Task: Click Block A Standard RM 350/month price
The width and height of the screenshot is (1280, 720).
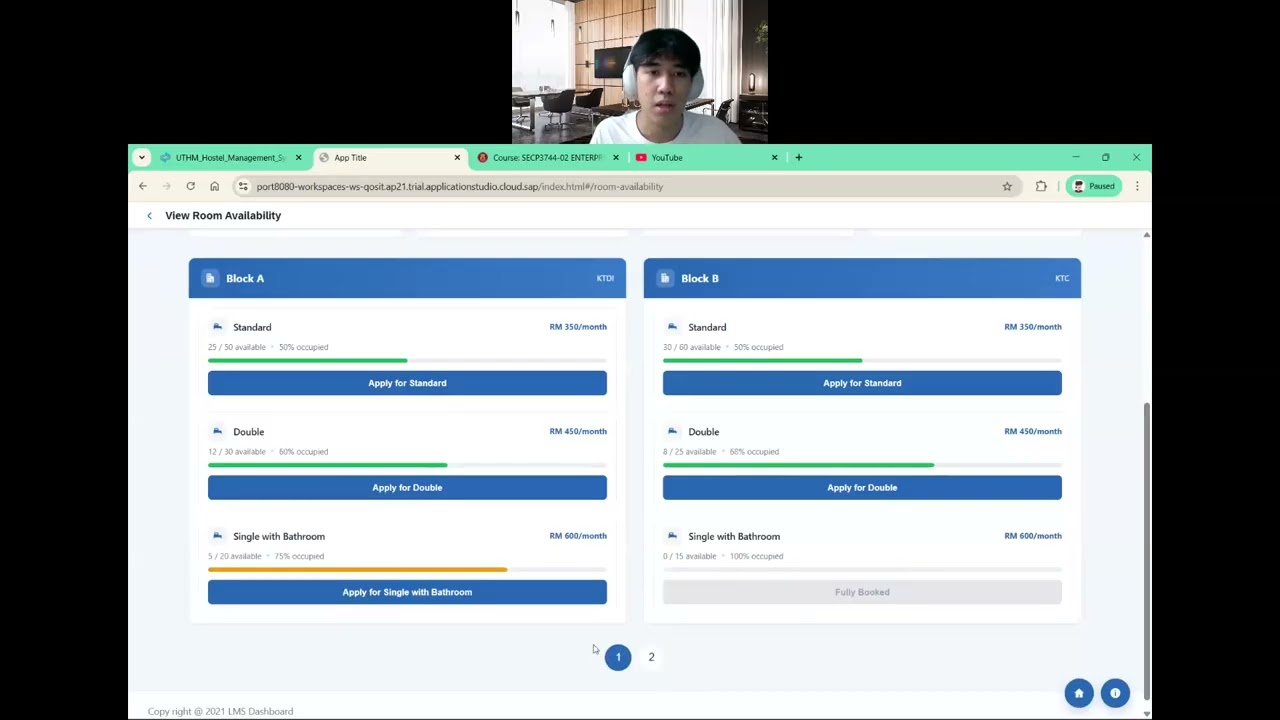Action: [578, 327]
